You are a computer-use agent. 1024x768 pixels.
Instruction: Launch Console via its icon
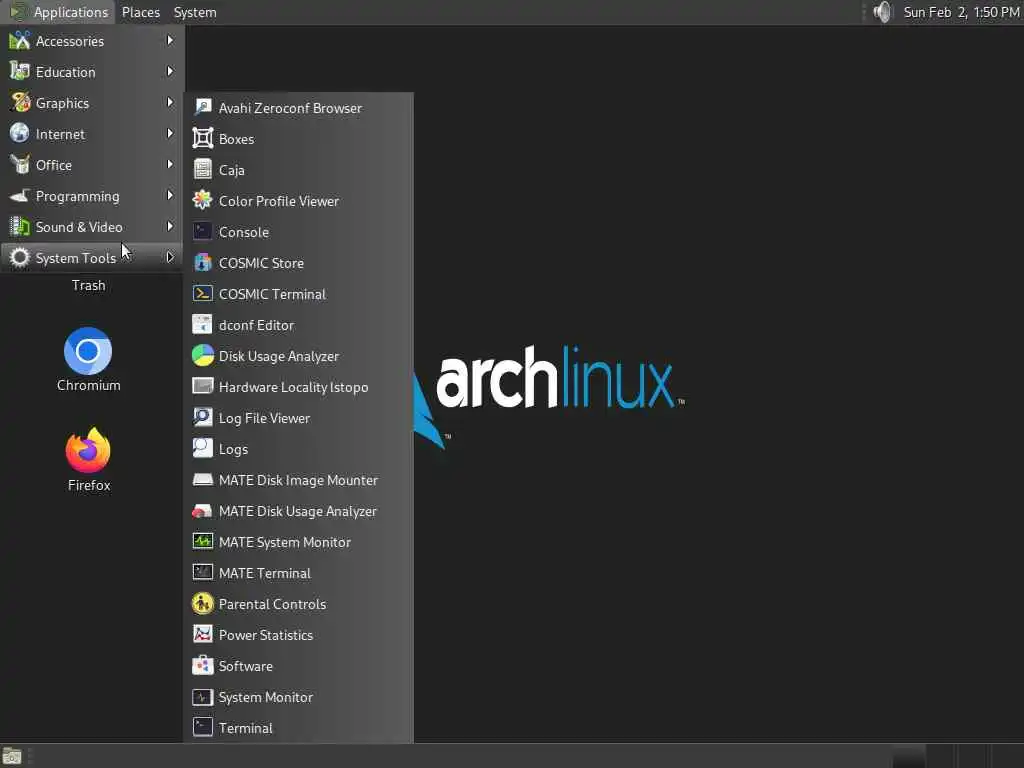[x=202, y=232]
